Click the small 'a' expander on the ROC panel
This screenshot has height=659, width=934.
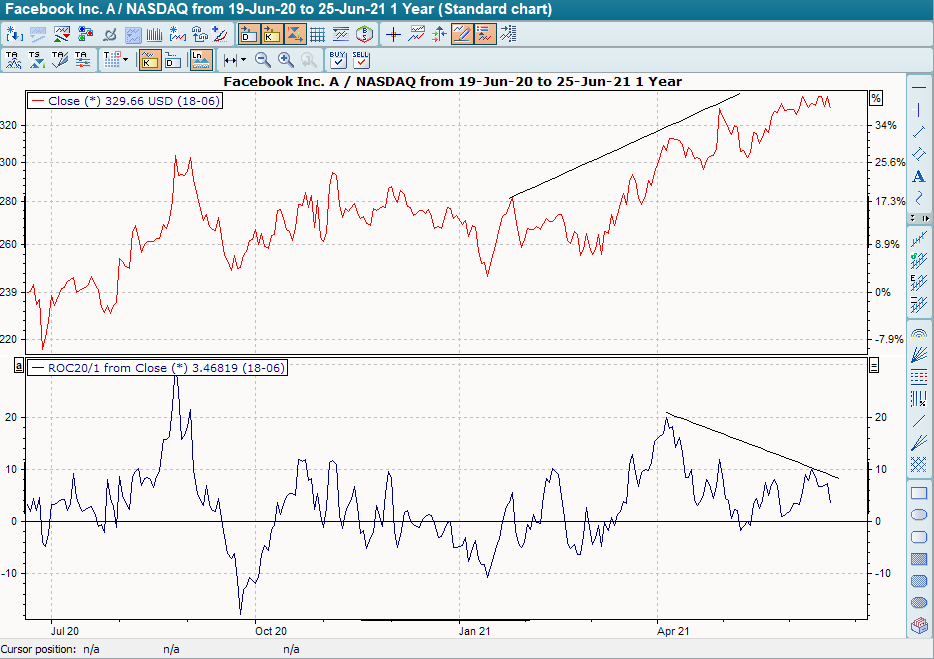17,363
